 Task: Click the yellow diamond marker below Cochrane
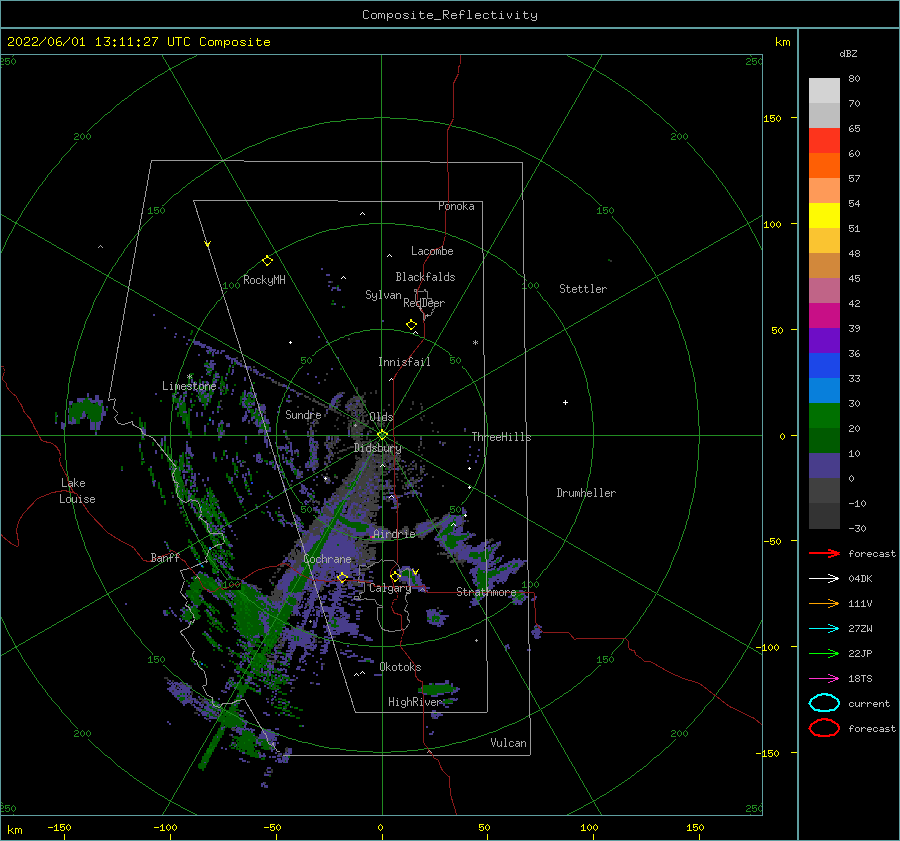pyautogui.click(x=343, y=578)
